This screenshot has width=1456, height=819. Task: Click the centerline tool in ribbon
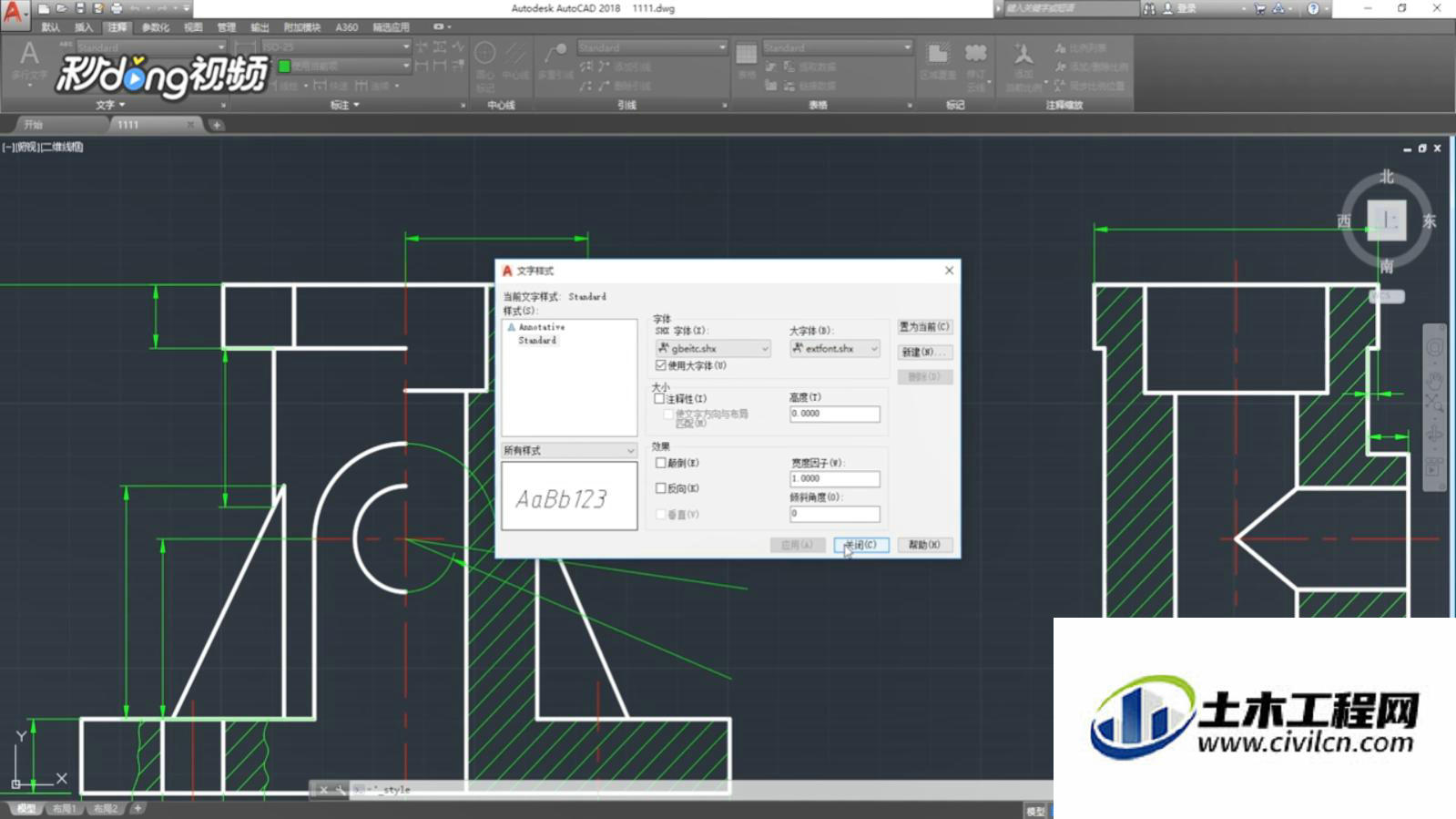(515, 54)
